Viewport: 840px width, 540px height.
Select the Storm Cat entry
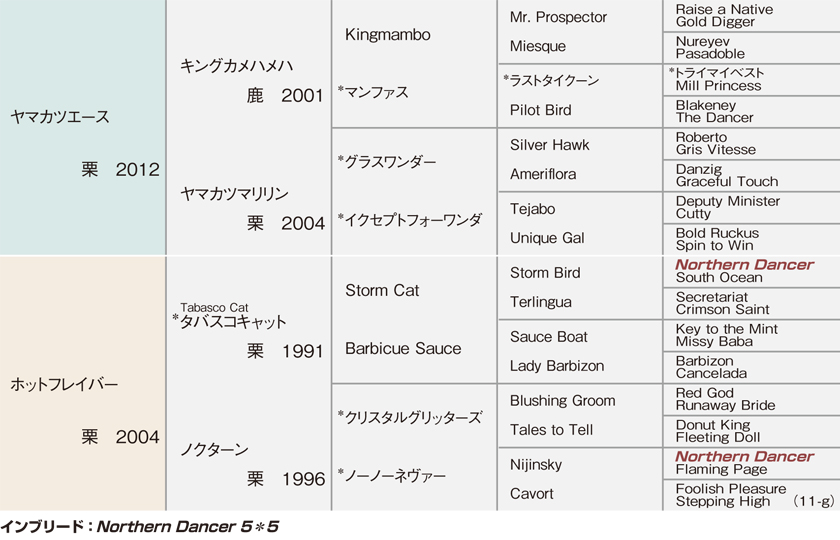point(382,290)
